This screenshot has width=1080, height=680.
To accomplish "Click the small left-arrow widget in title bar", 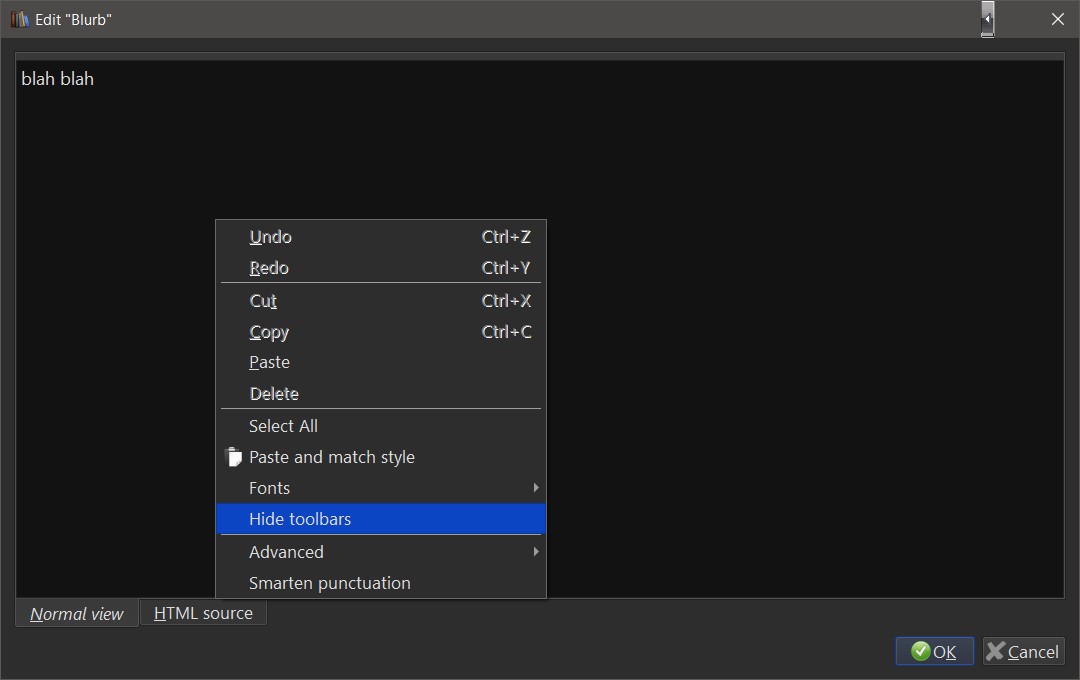I will click(x=987, y=19).
